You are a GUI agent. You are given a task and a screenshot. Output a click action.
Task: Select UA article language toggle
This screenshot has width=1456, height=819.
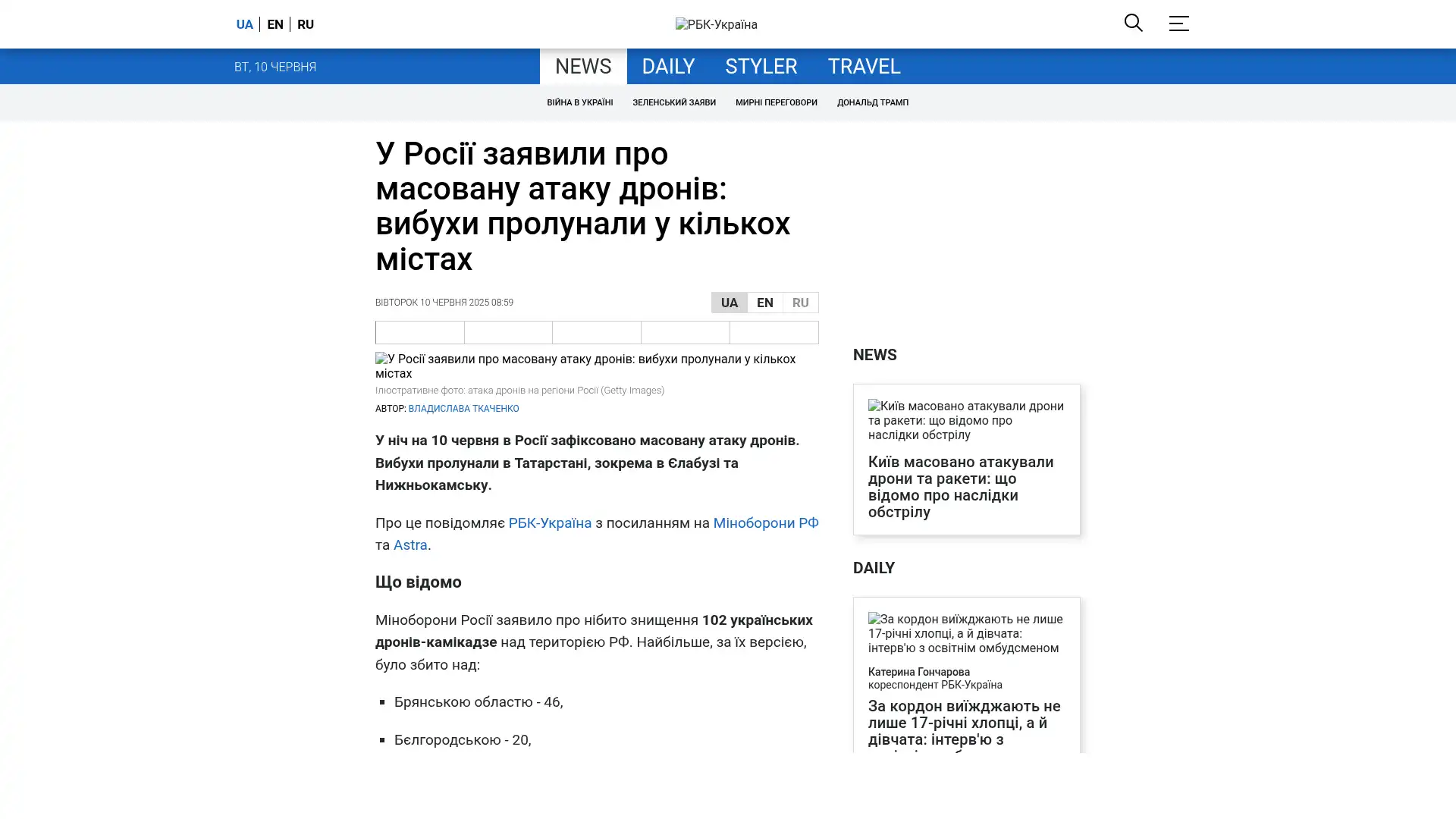click(729, 303)
